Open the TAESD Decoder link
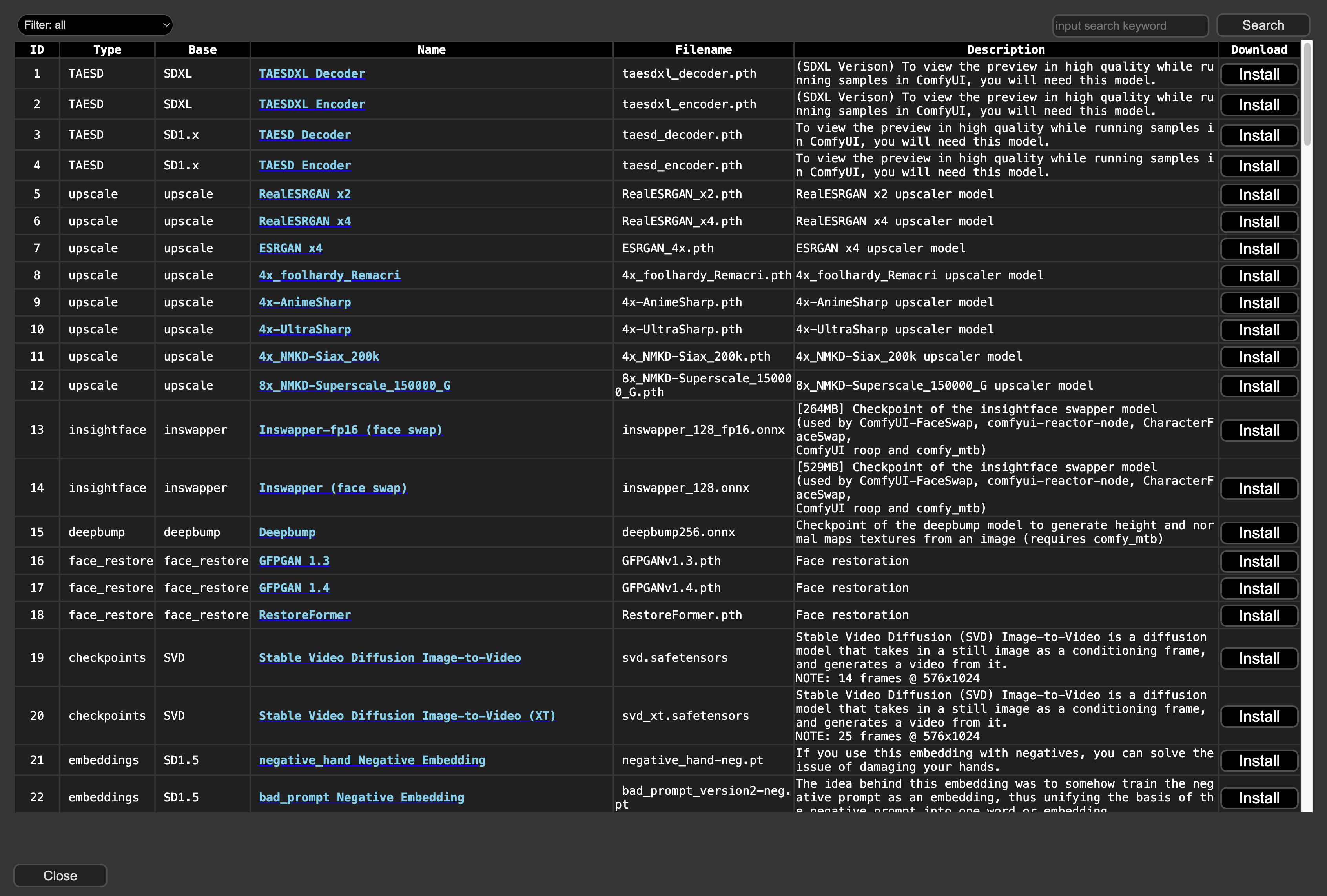1327x896 pixels. coord(305,135)
